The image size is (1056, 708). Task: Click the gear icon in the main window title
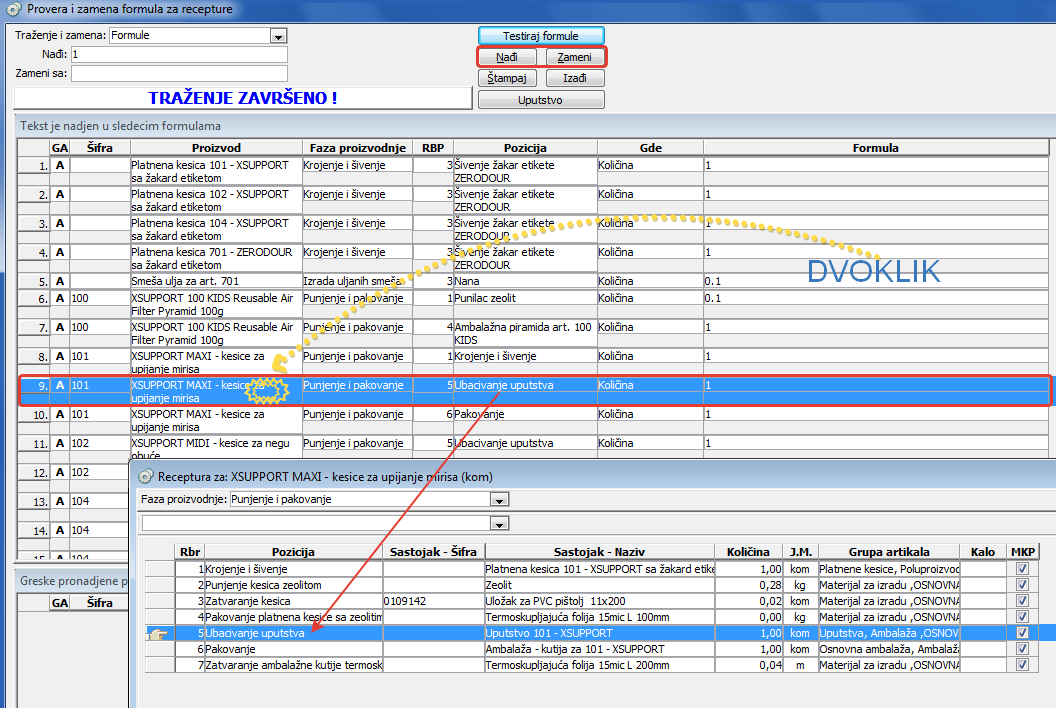tap(13, 10)
